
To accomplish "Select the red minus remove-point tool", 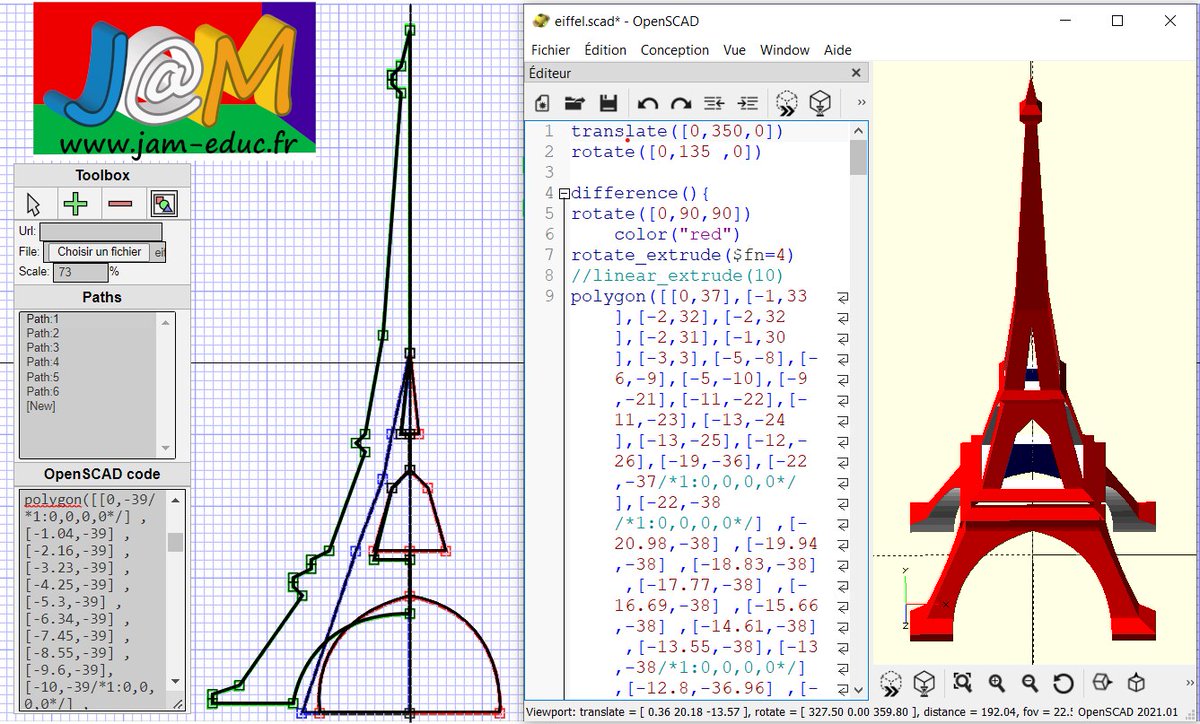I will click(x=120, y=205).
